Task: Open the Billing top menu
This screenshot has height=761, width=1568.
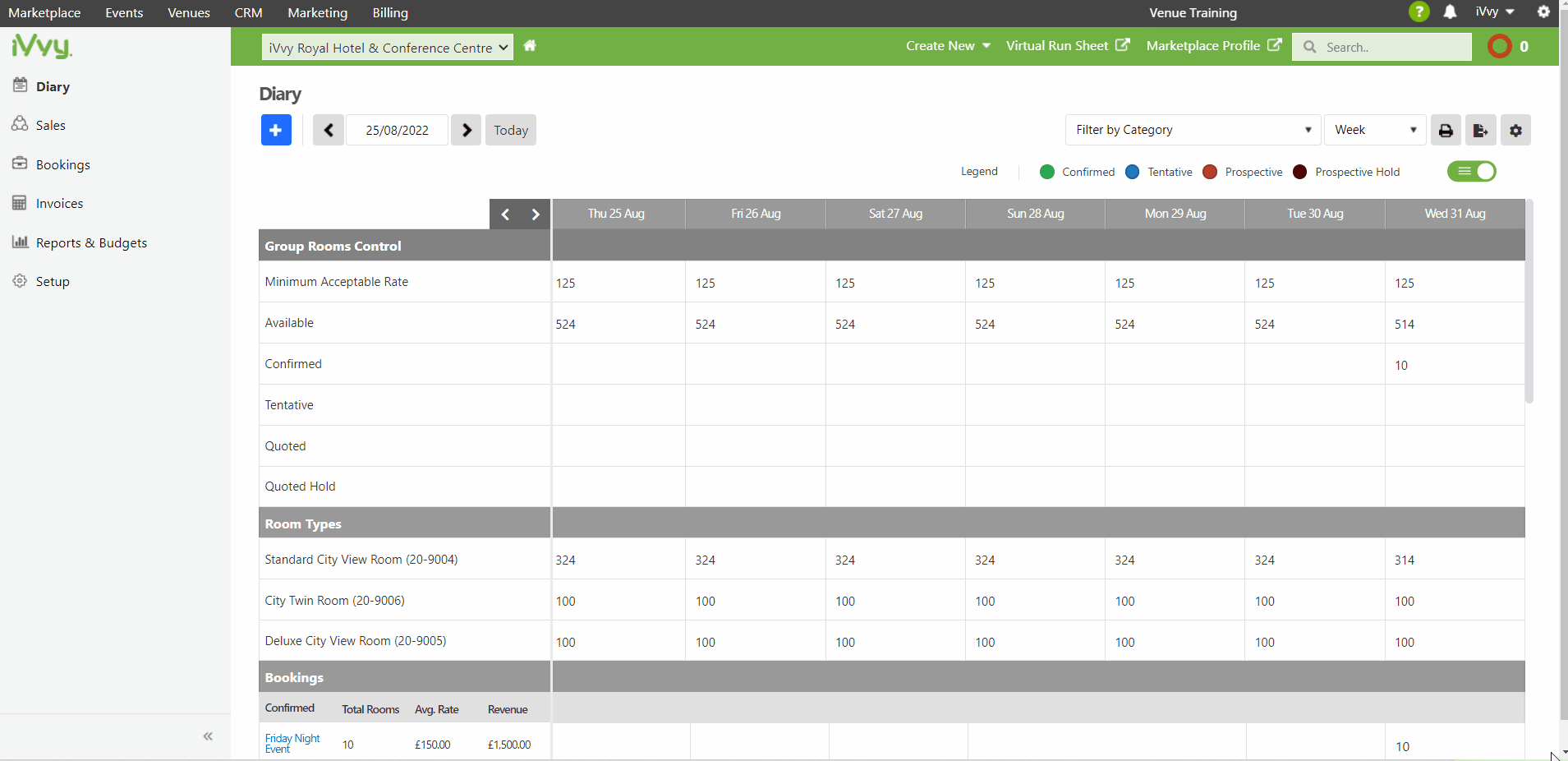Action: point(390,12)
